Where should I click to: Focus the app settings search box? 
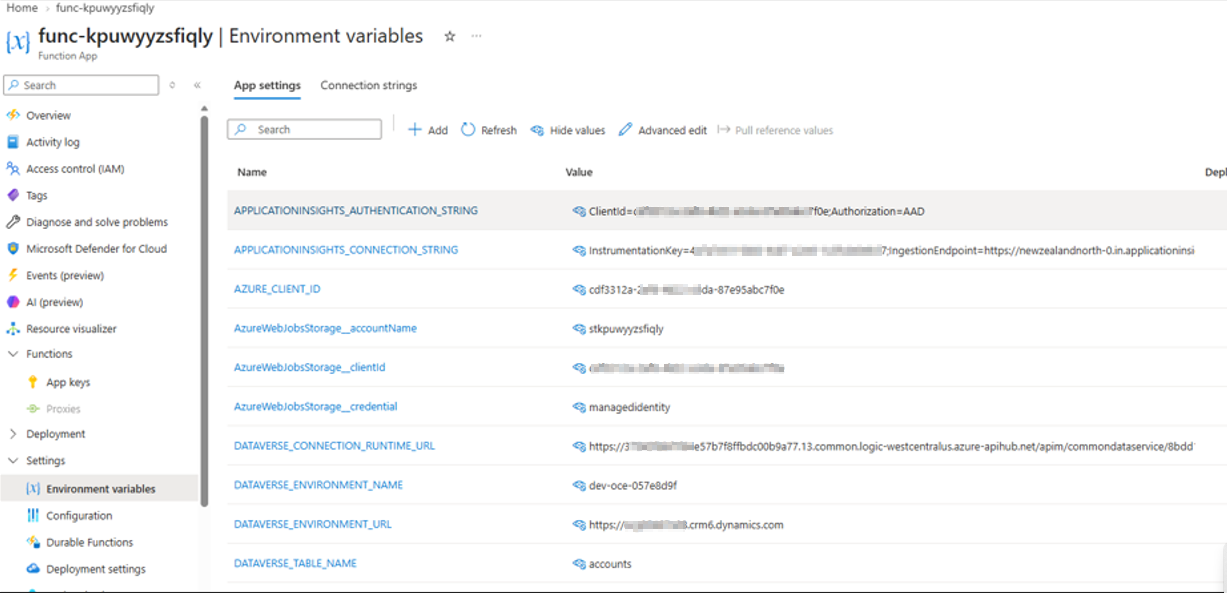tap(305, 129)
